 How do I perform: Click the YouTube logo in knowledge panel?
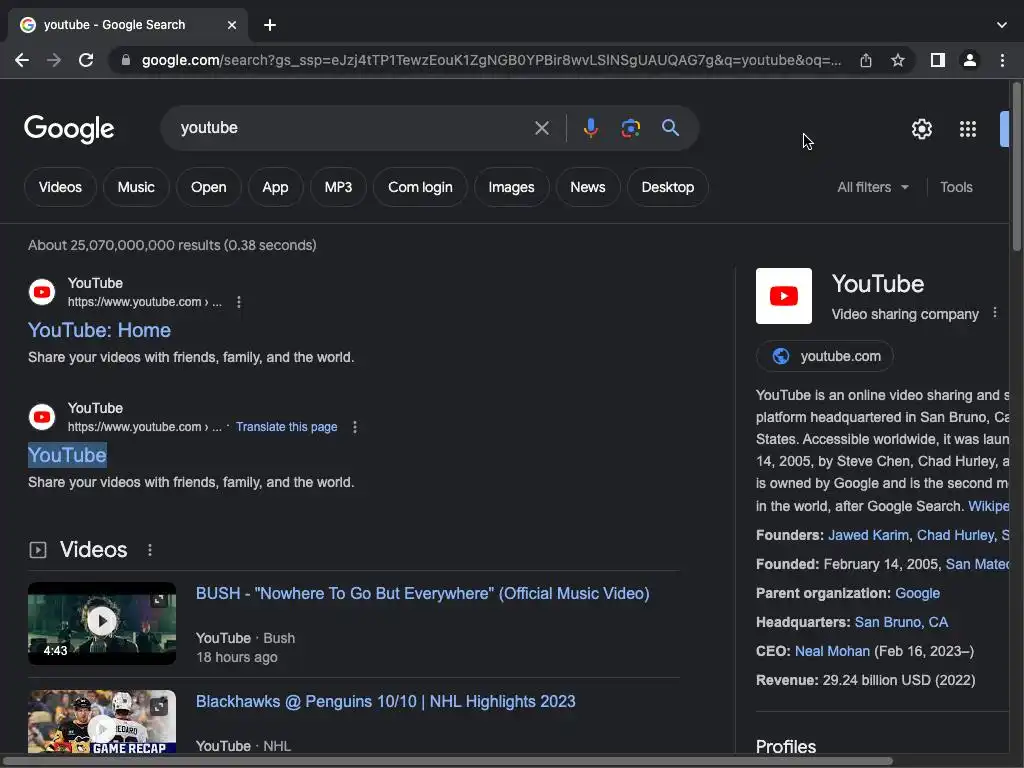pyautogui.click(x=784, y=296)
